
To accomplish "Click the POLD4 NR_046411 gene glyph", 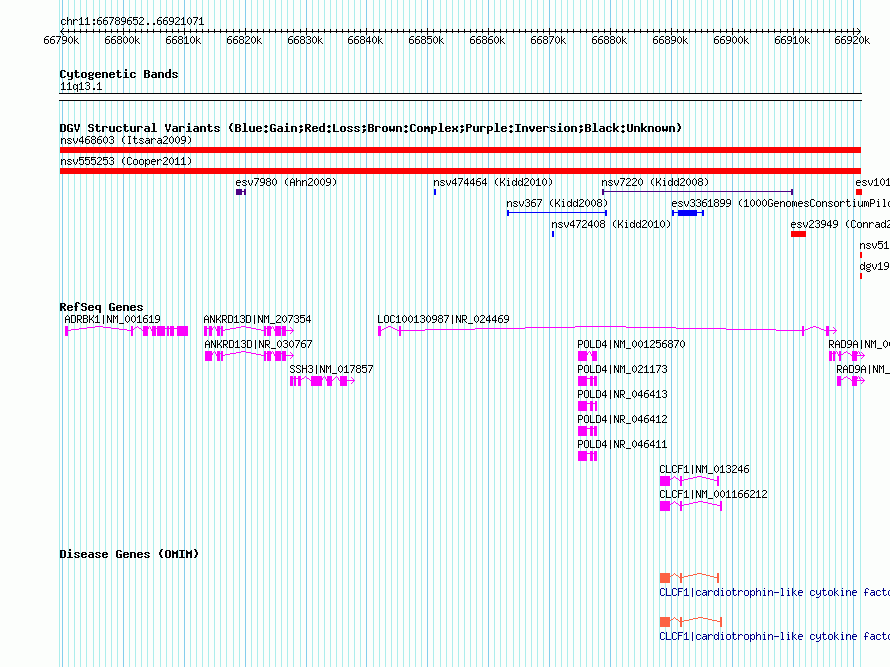I will (587, 456).
